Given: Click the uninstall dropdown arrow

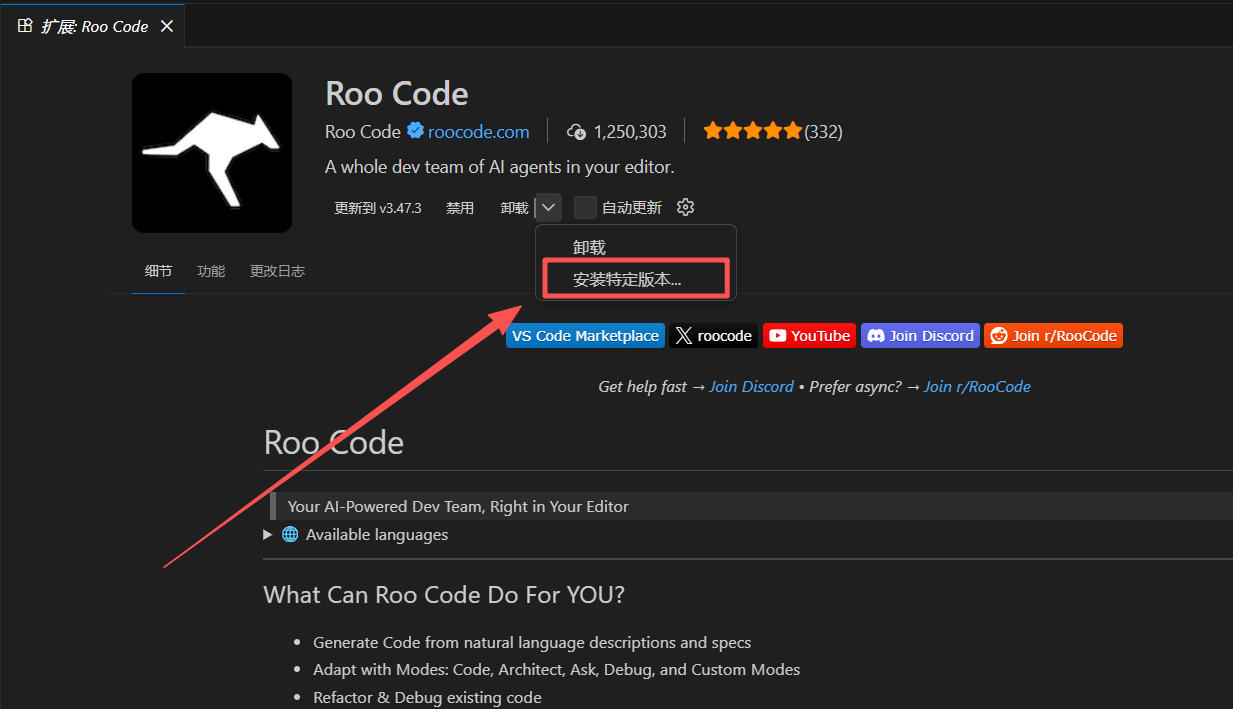Looking at the screenshot, I should [x=549, y=208].
